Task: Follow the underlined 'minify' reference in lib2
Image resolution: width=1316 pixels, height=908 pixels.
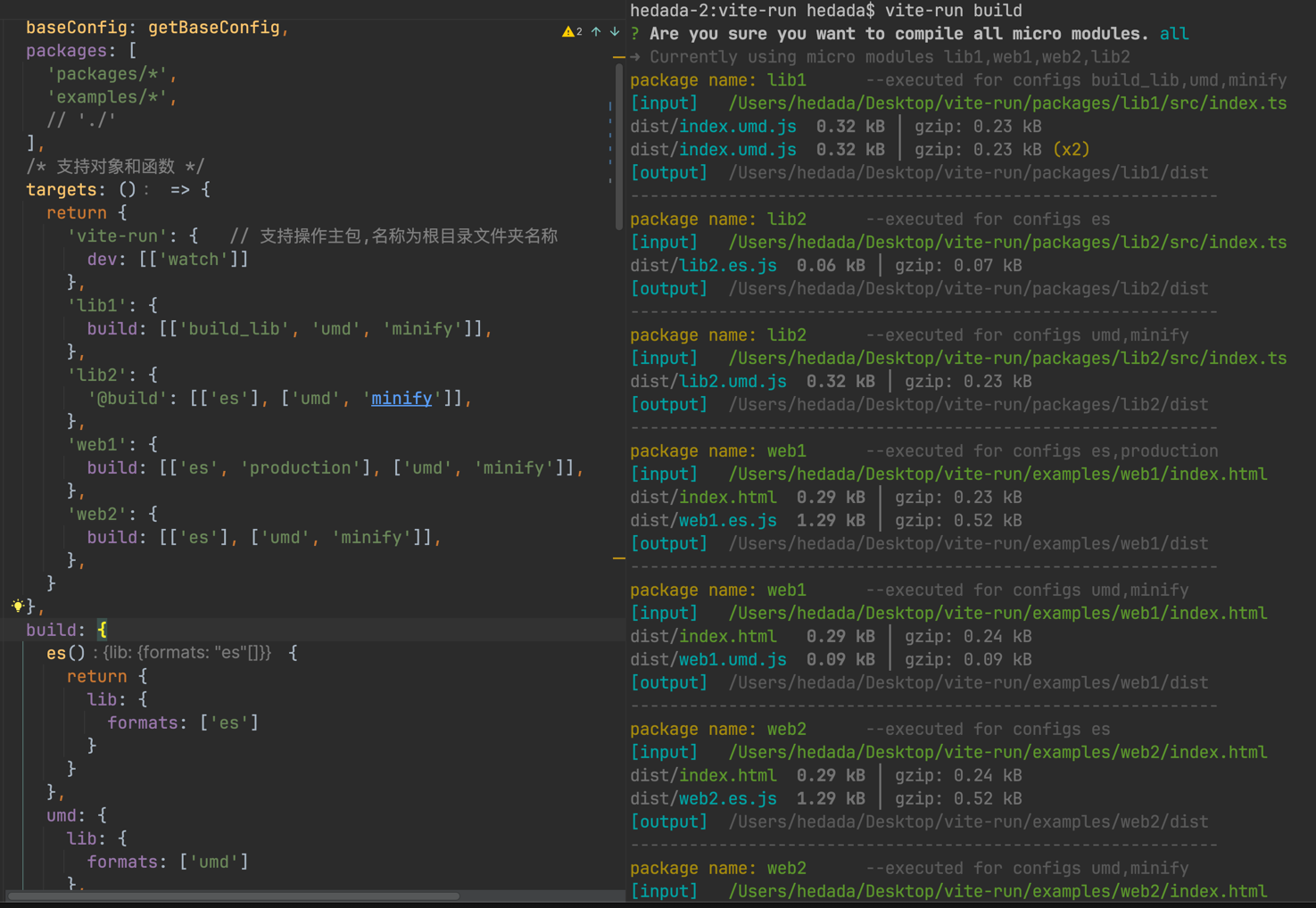Action: click(x=401, y=399)
